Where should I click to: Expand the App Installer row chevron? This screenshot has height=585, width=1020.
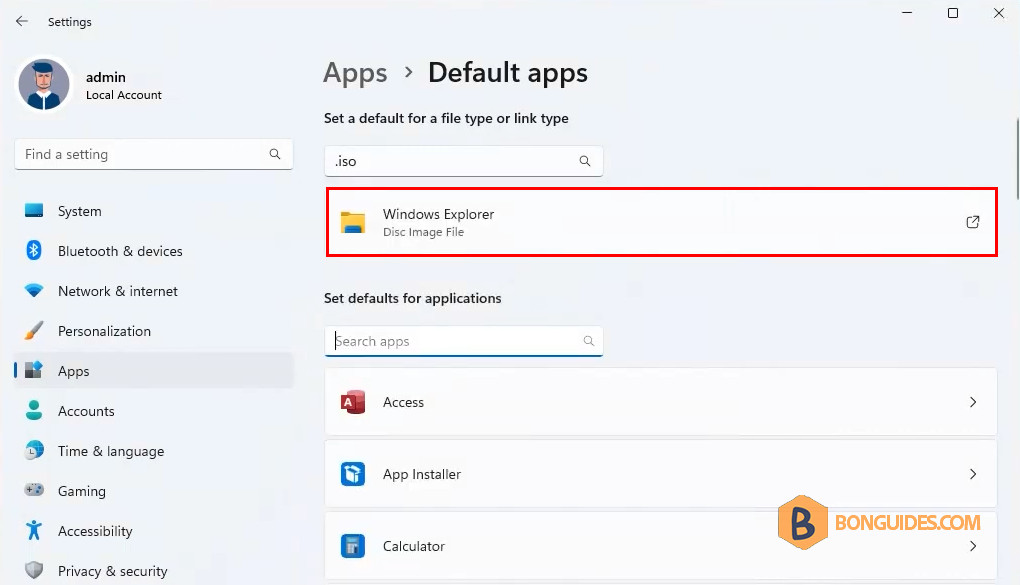(x=973, y=474)
